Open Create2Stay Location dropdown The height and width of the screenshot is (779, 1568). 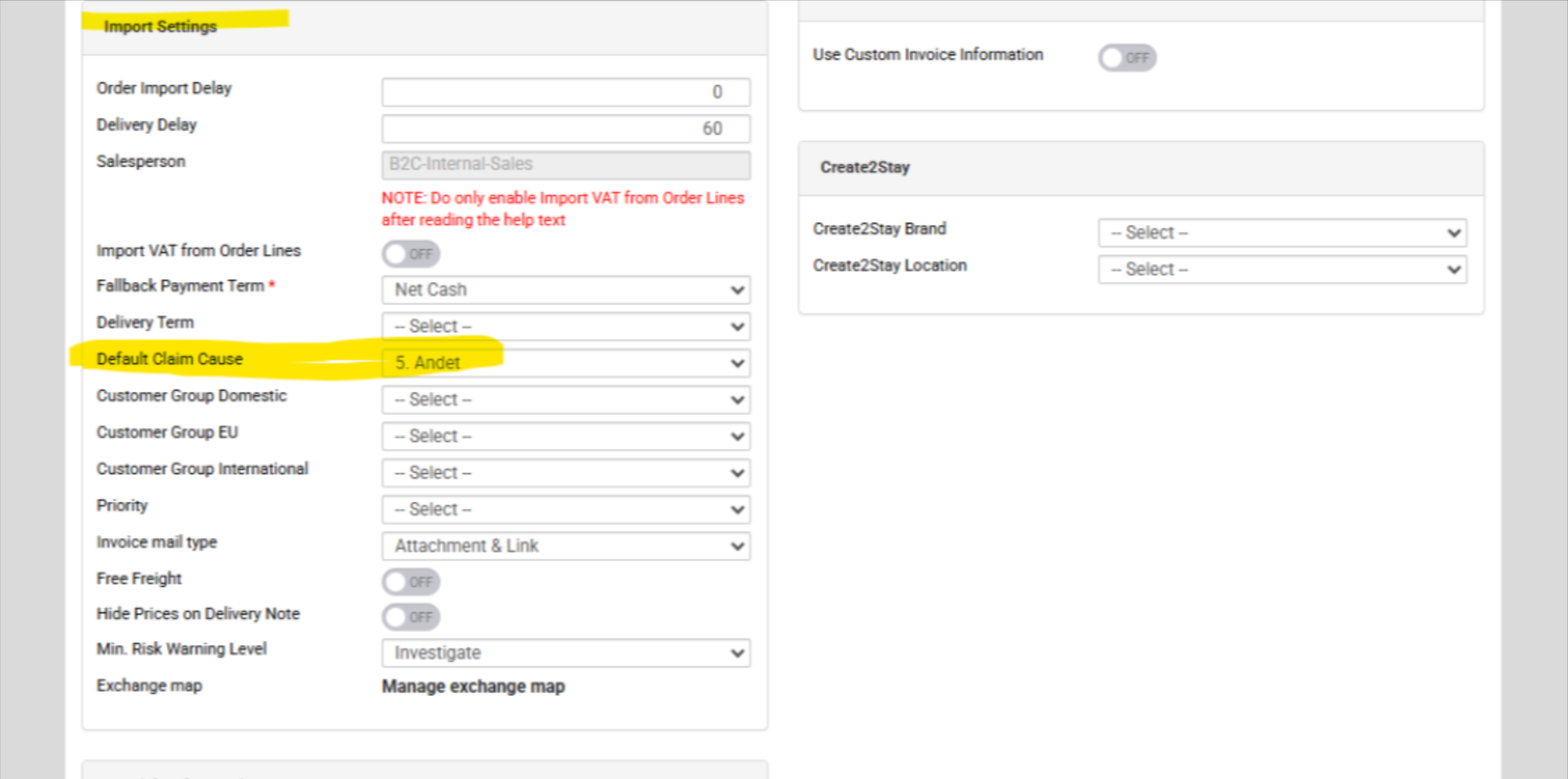[x=1282, y=269]
